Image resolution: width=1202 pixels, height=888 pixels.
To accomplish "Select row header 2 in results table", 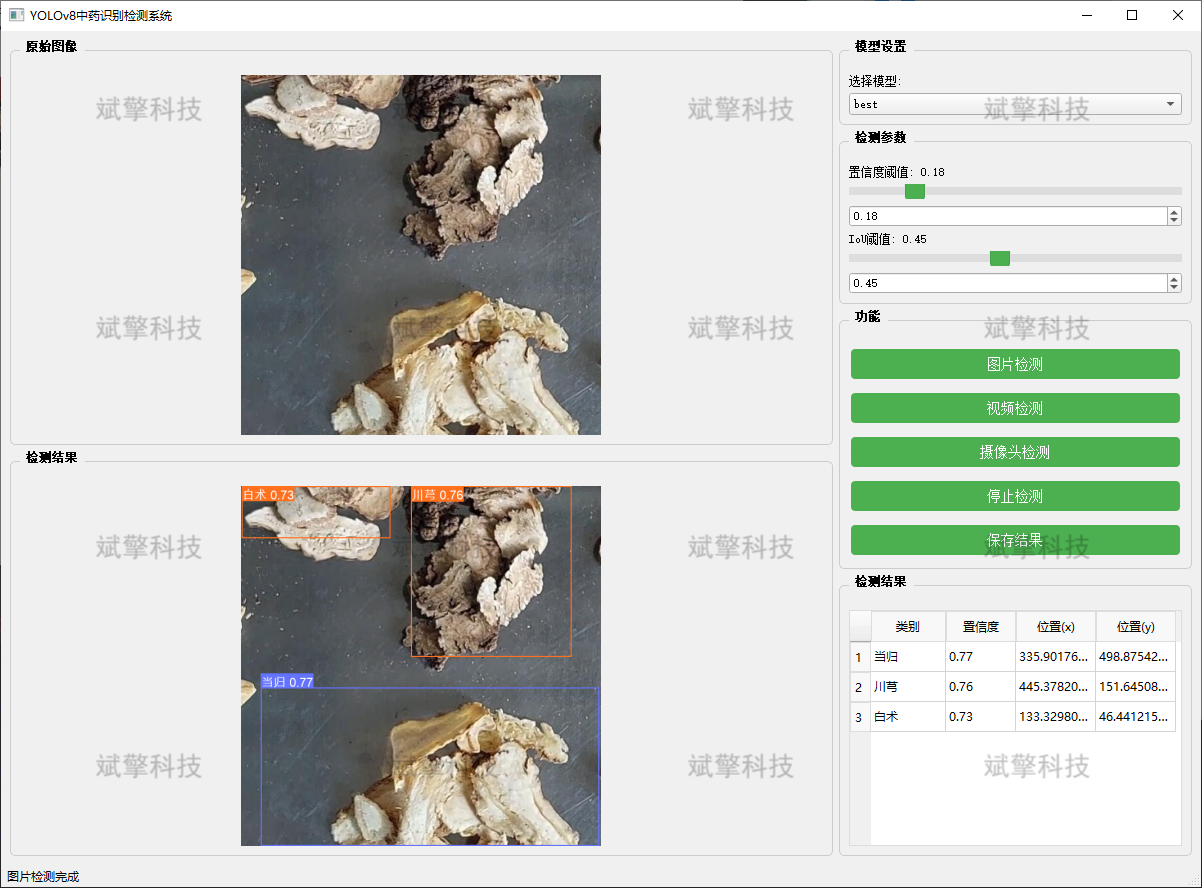I will point(860,687).
